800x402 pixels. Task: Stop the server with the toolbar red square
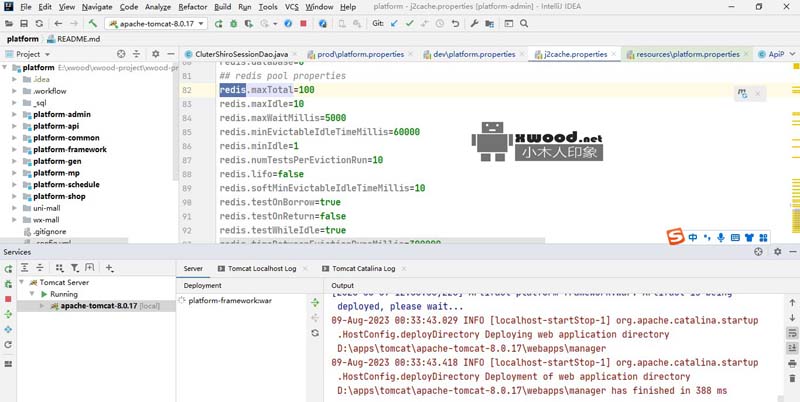point(304,23)
